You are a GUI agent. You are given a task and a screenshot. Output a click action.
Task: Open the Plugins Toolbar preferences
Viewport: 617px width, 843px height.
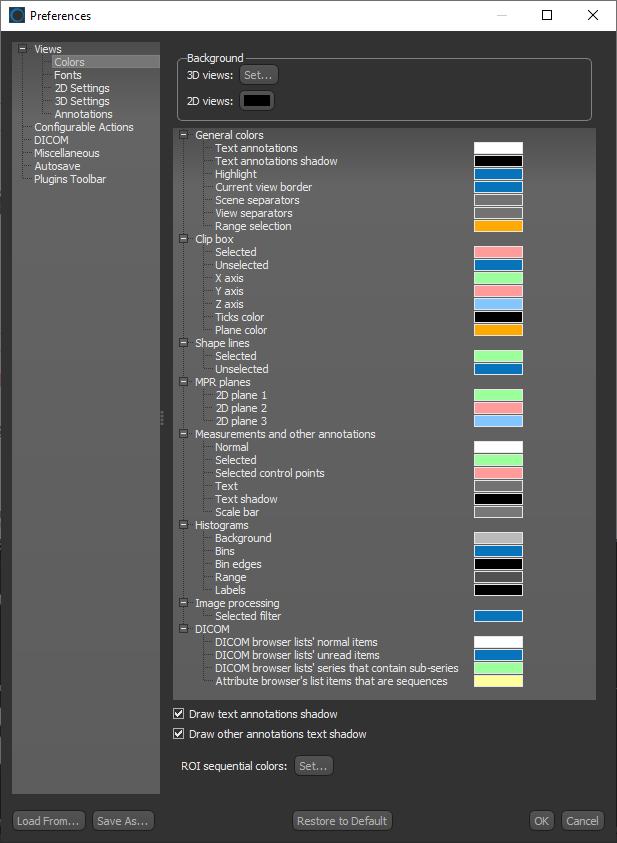coord(70,180)
